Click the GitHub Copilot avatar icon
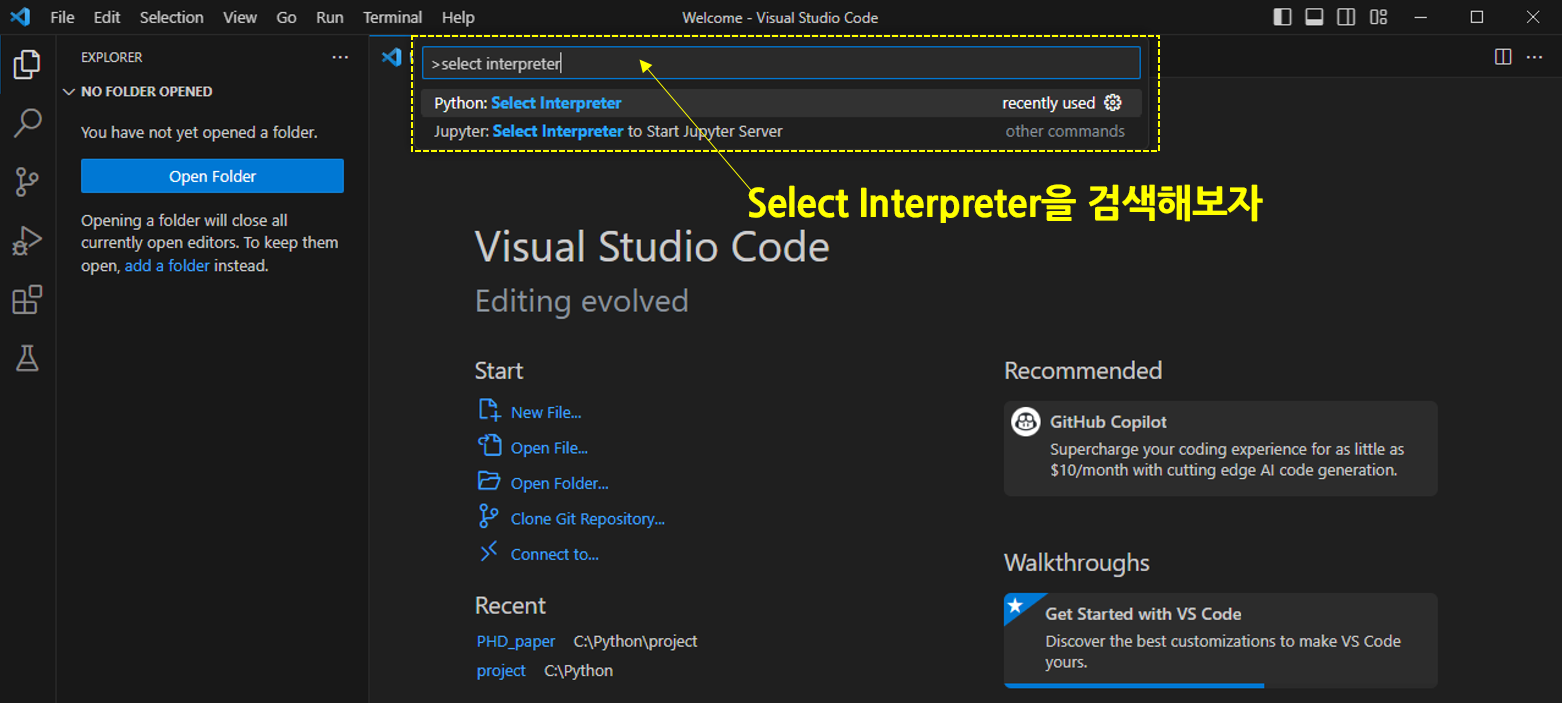Screen dimensions: 1562x703 (x=1026, y=422)
